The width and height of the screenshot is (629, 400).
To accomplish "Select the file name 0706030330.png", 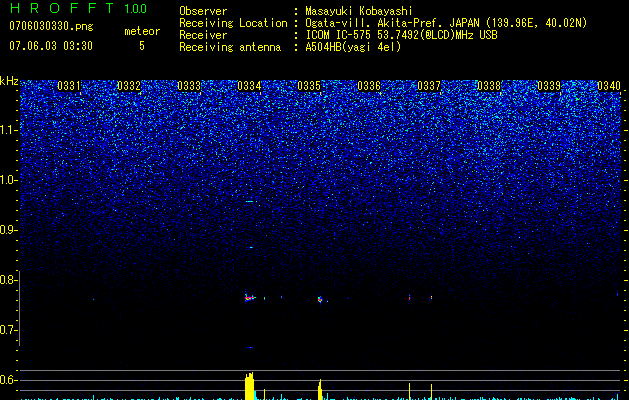I will tap(51, 26).
